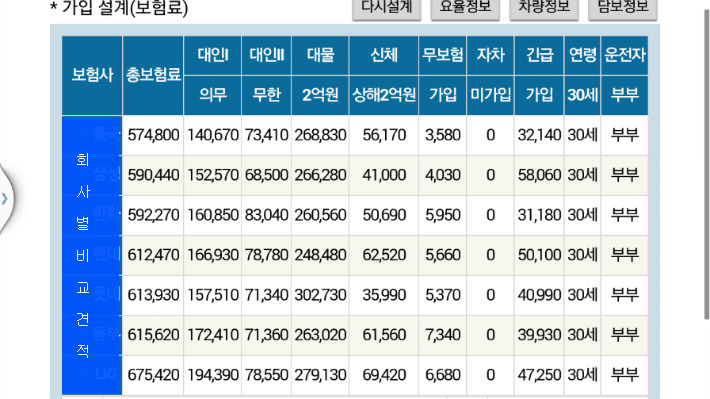The height and width of the screenshot is (399, 710).
Task: Select total premium 675,420
Action: tap(153, 375)
